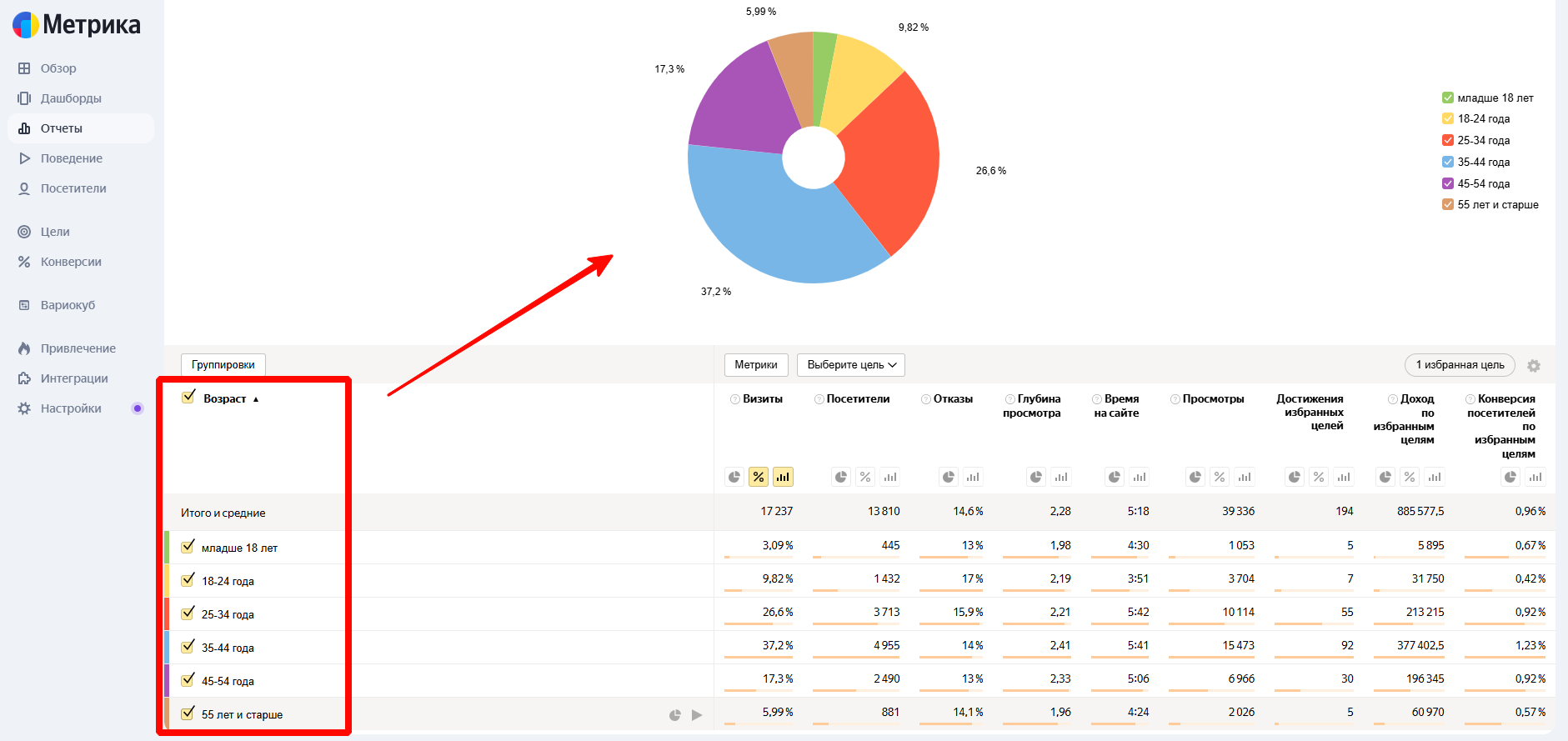This screenshot has width=1568, height=741.
Task: Toggle the 35-44 года row checkbox
Action: 188,647
